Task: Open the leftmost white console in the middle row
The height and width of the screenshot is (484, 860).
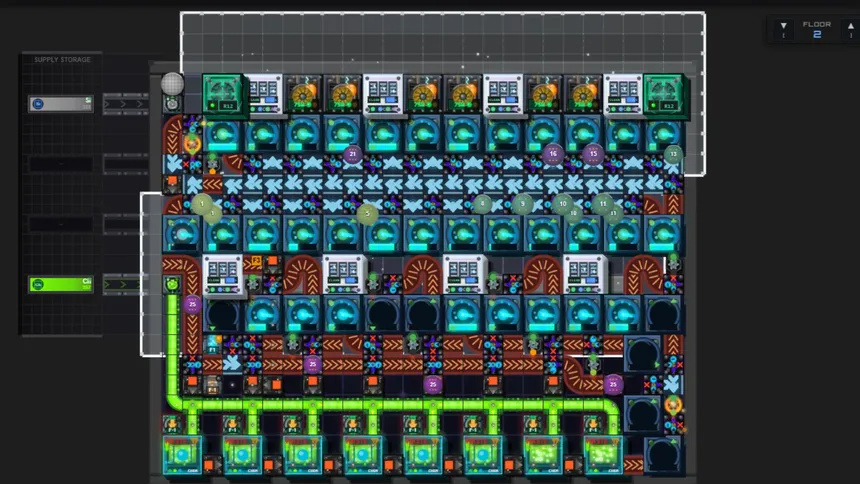Action: coord(223,274)
